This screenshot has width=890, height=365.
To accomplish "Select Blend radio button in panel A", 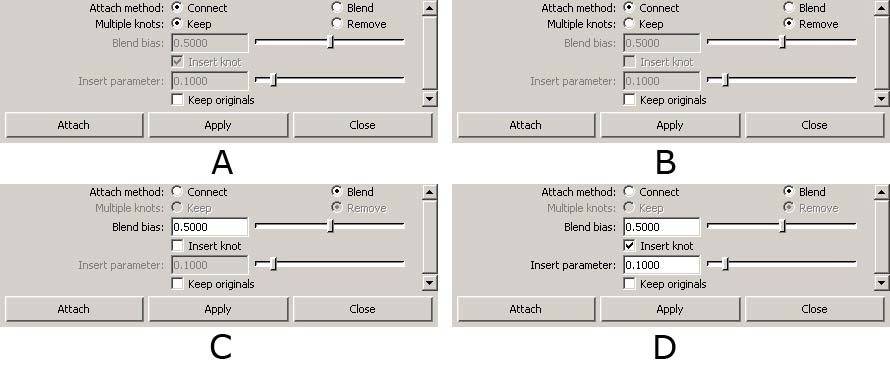I will 337,7.
